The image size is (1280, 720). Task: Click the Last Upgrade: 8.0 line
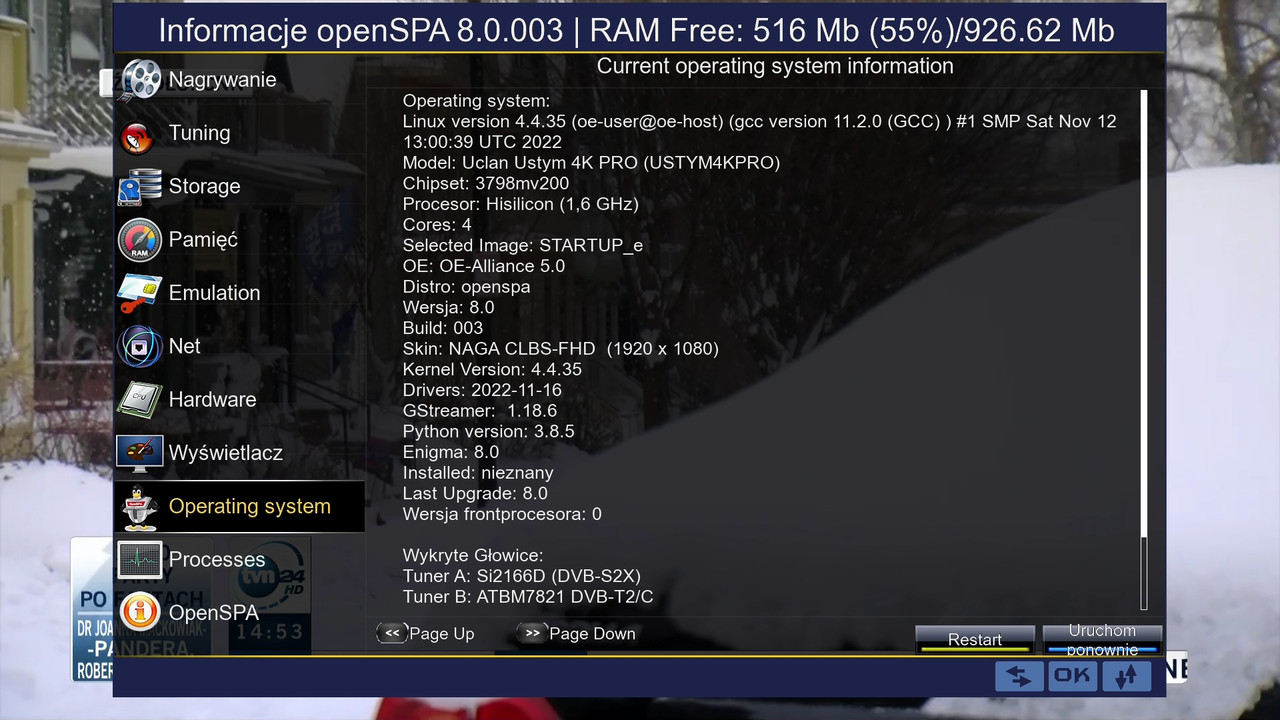[475, 493]
